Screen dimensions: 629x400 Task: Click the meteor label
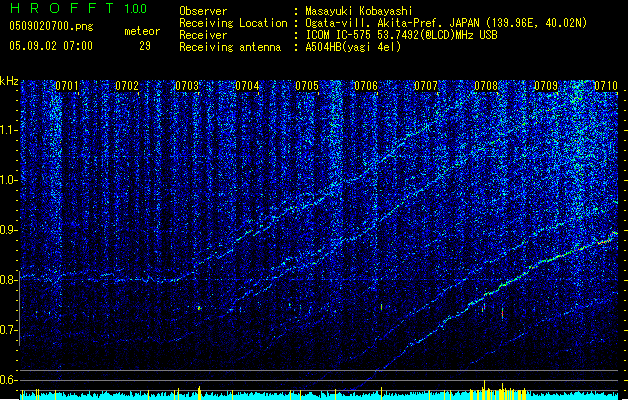point(142,31)
